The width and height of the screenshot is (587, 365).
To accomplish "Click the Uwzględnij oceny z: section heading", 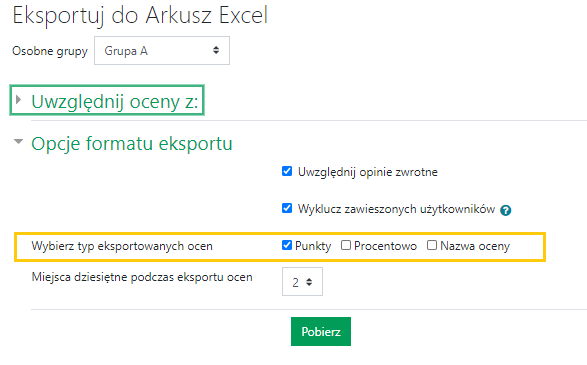I will (x=115, y=101).
